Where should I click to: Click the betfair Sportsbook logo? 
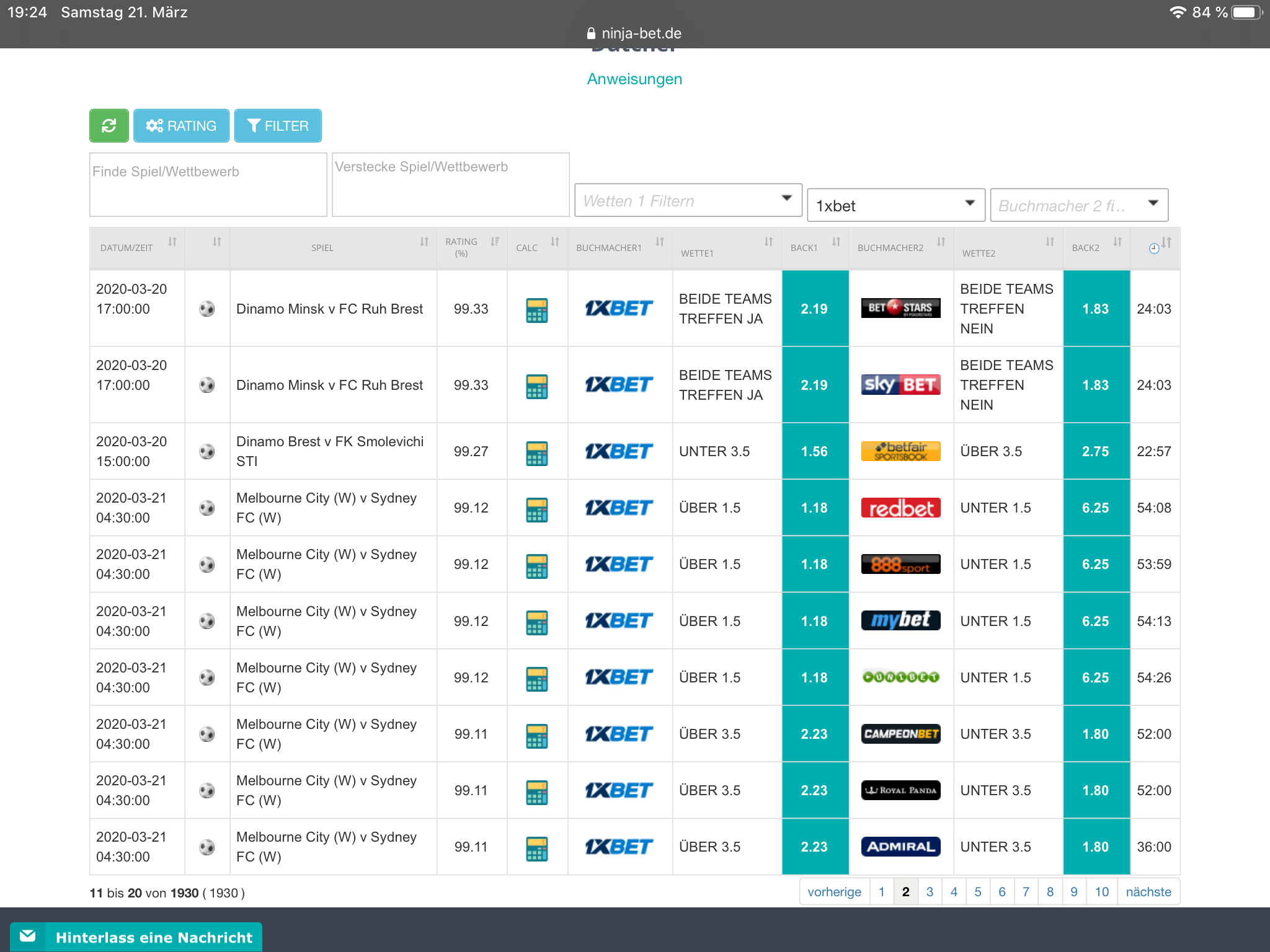pos(900,451)
